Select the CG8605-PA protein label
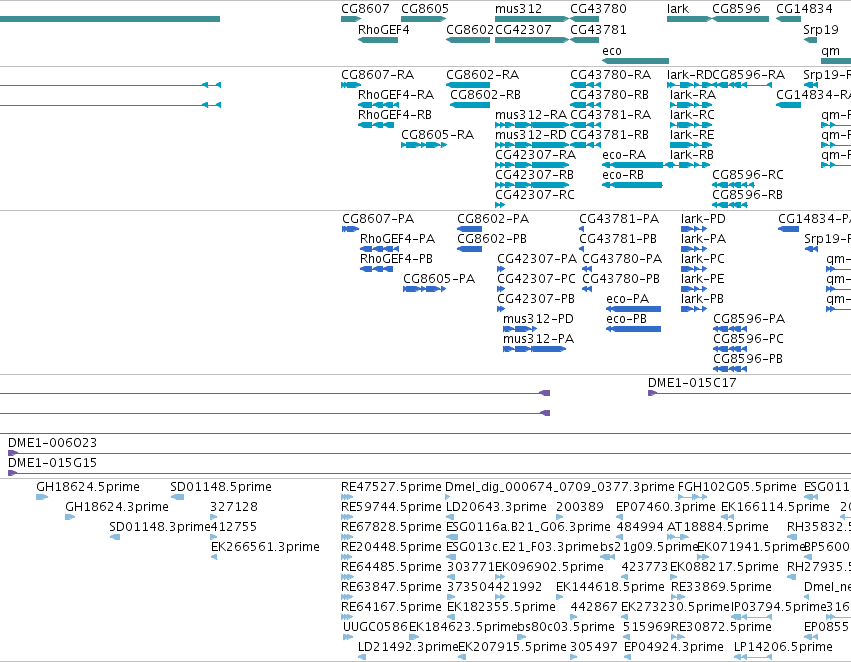The height and width of the screenshot is (662, 851). (439, 279)
